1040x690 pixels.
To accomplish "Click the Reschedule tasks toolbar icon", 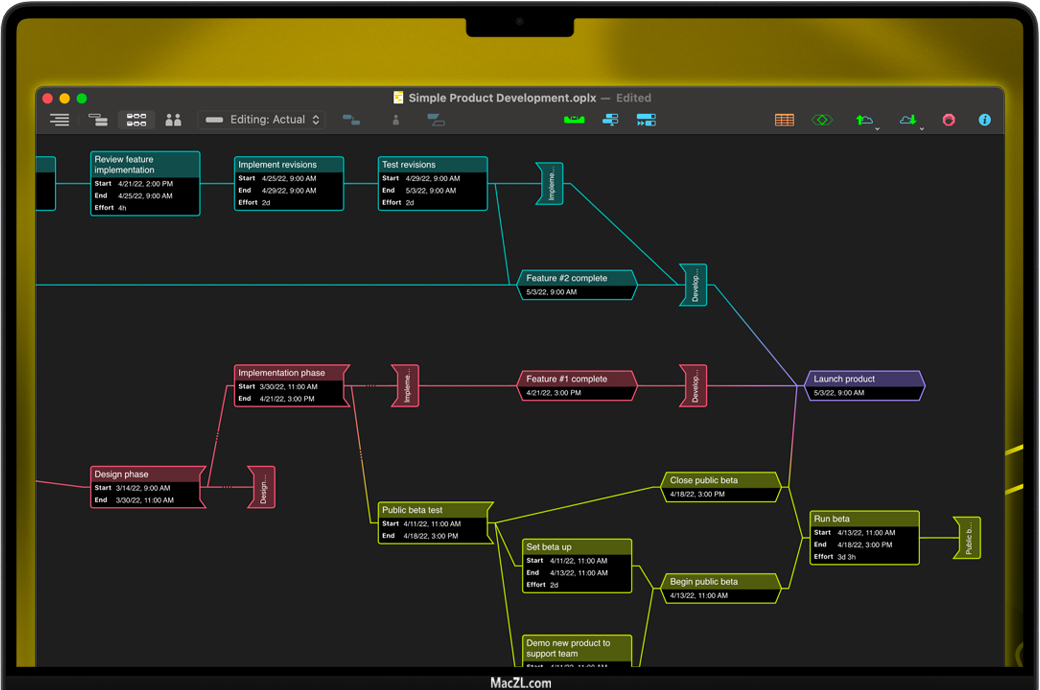I will pos(610,120).
